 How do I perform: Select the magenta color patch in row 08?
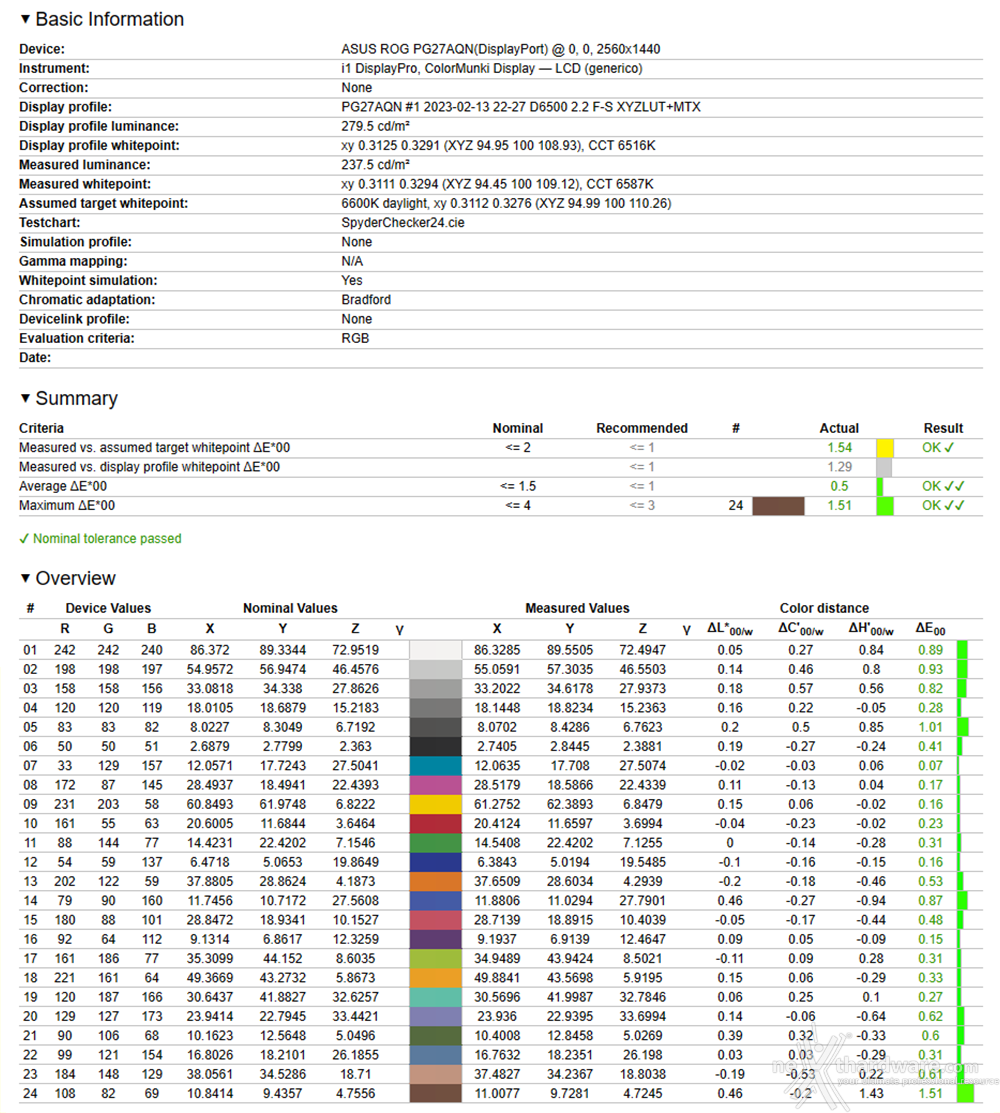point(435,785)
